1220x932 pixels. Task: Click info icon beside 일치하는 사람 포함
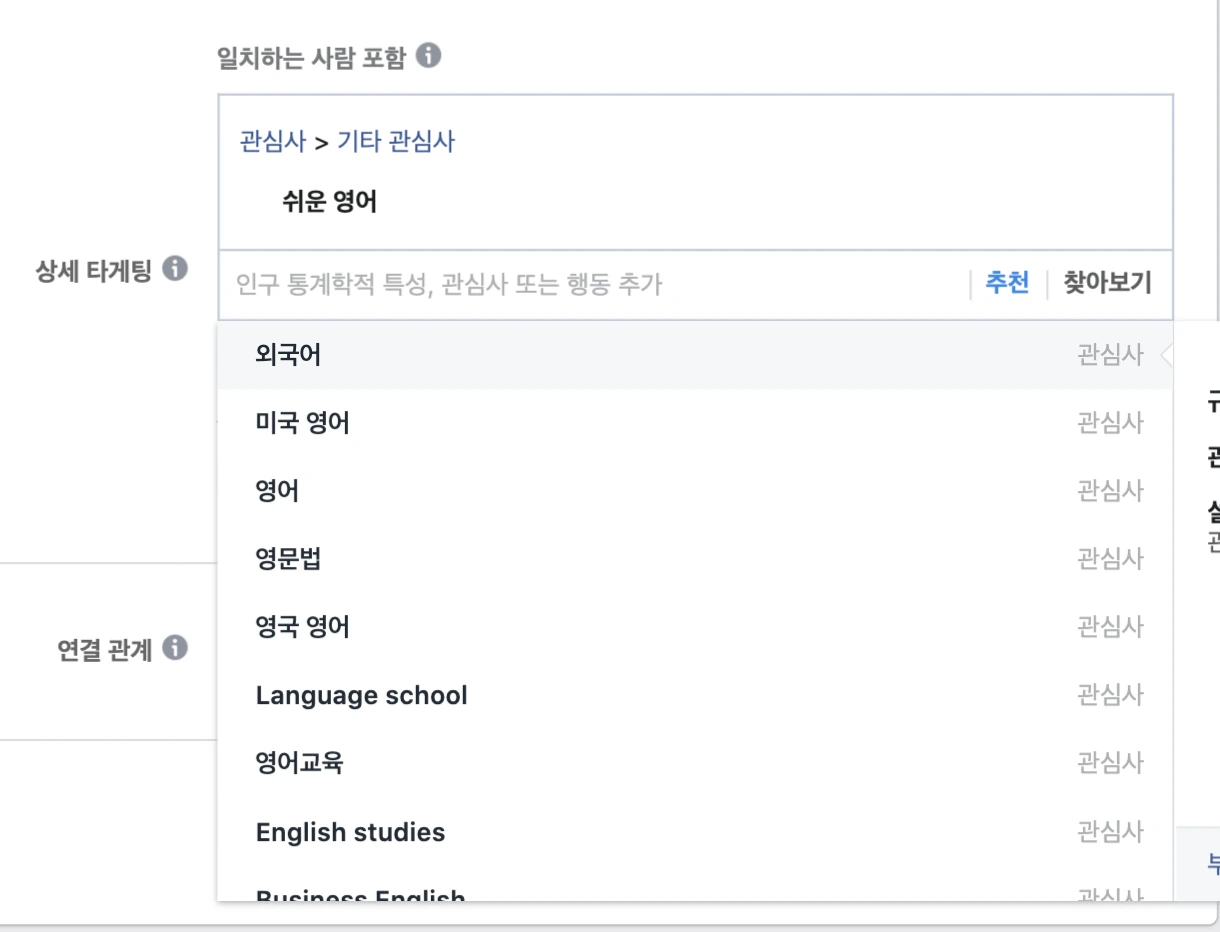coord(429,55)
